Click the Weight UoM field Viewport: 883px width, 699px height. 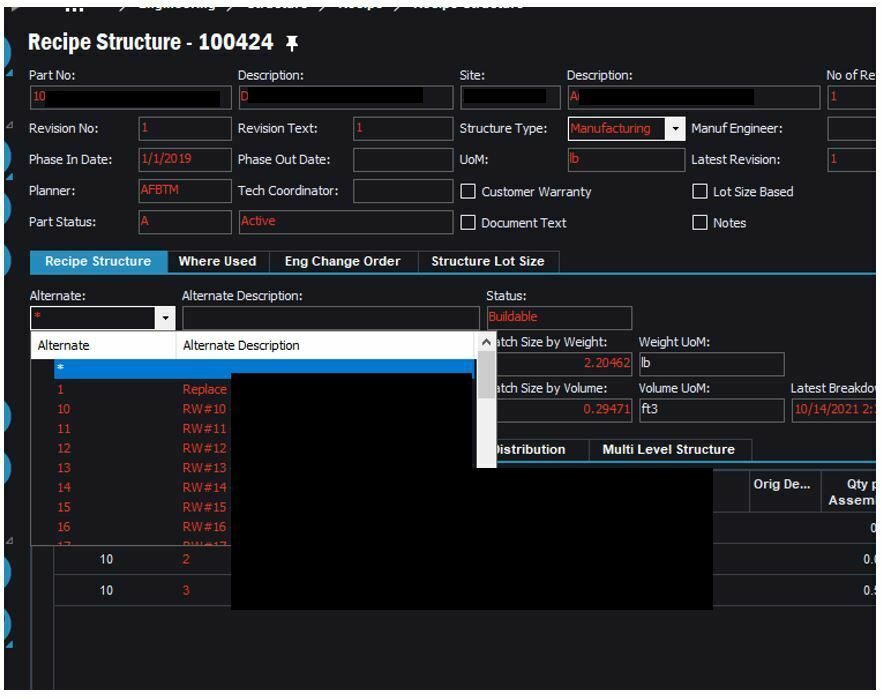click(712, 364)
